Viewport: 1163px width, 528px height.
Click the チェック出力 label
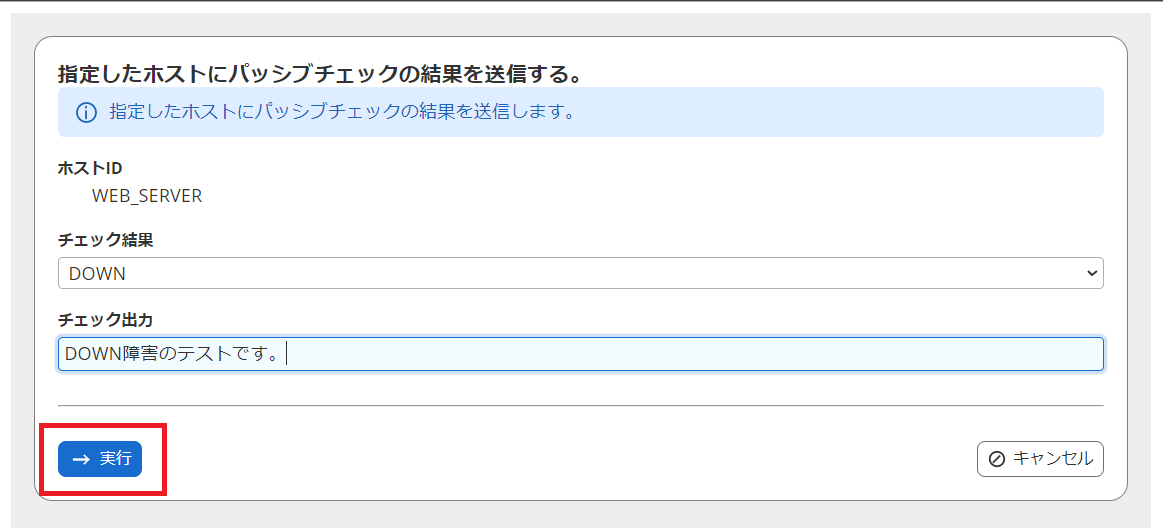105,320
